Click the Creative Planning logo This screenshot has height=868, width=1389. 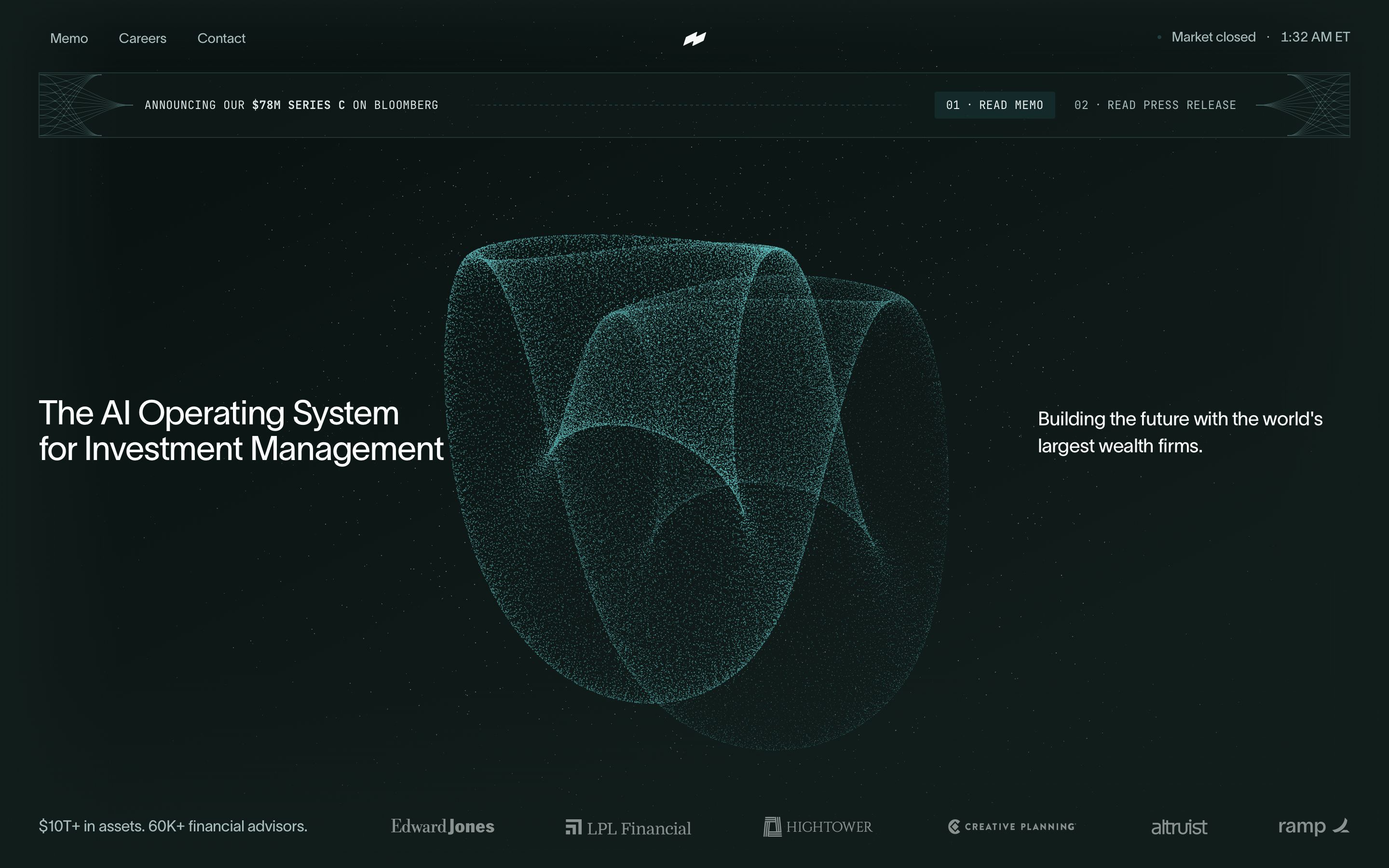1012,827
